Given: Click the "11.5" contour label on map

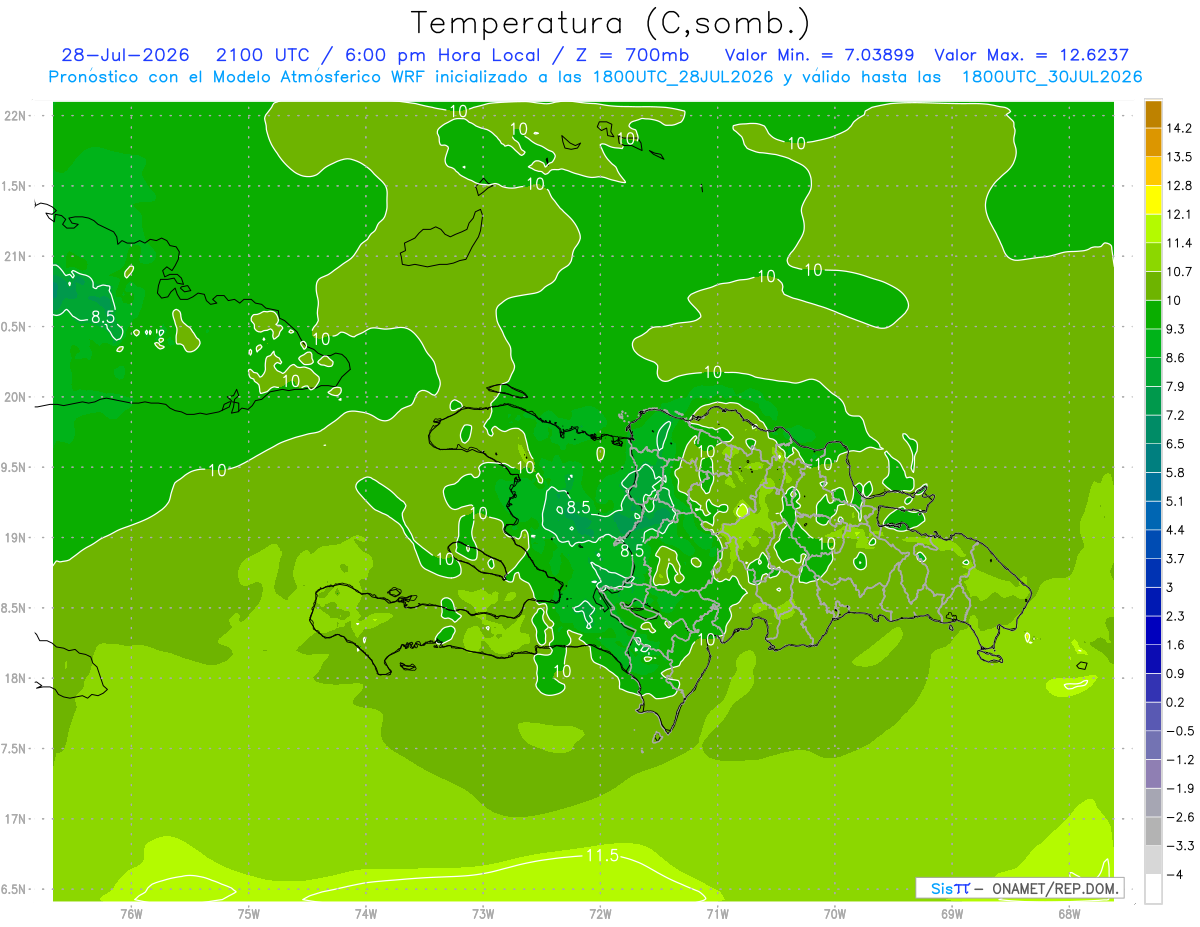Looking at the screenshot, I should tap(602, 856).
